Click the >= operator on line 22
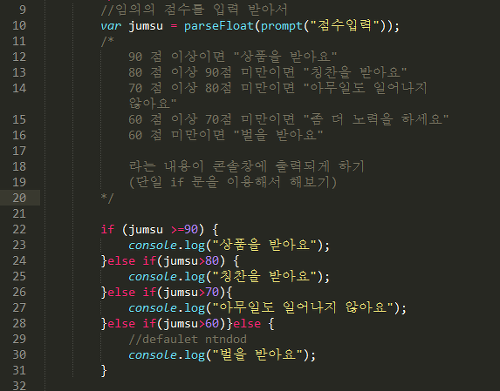Image resolution: width=500 pixels, height=391 pixels. (x=177, y=230)
